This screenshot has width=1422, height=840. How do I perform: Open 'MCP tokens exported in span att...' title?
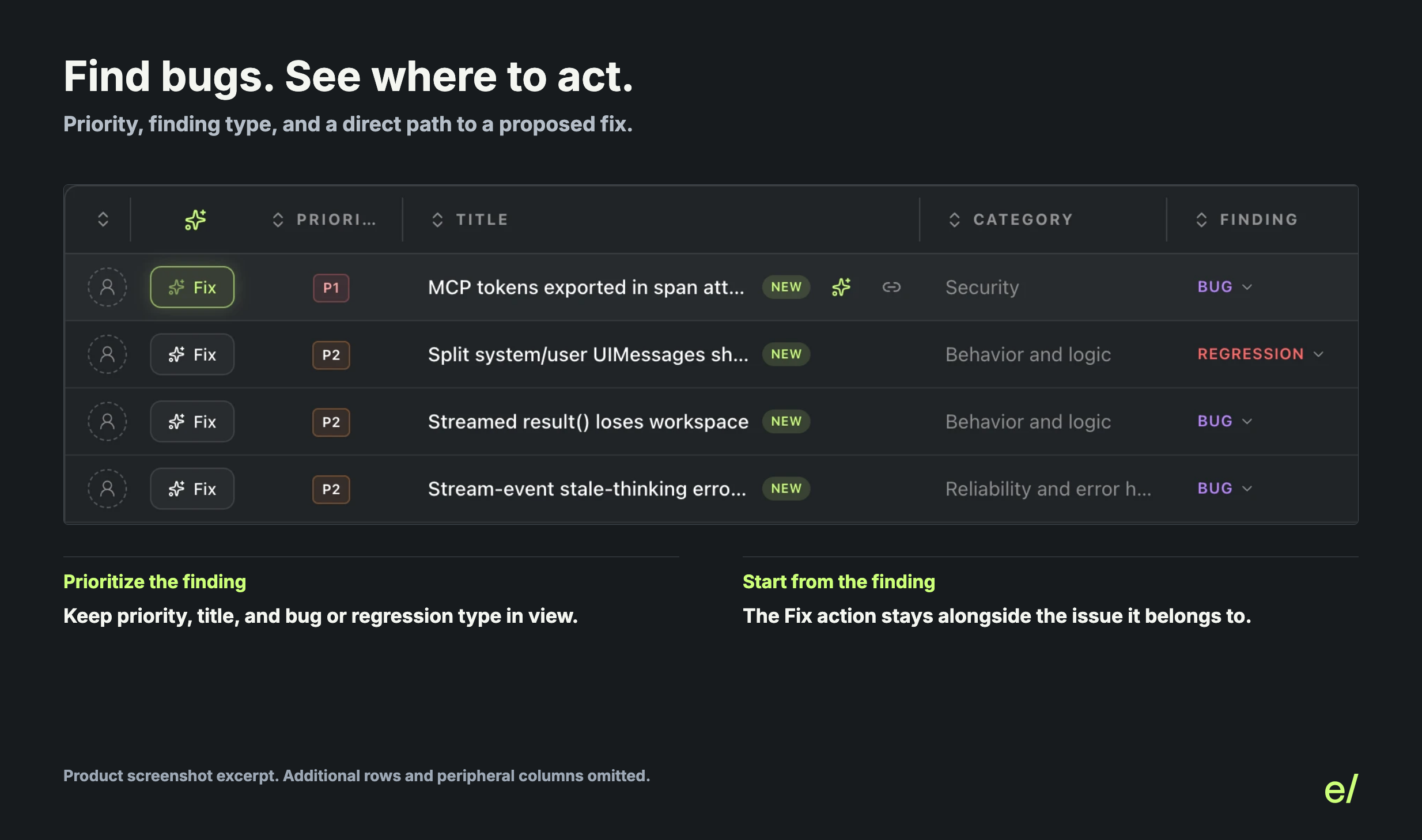(x=586, y=287)
